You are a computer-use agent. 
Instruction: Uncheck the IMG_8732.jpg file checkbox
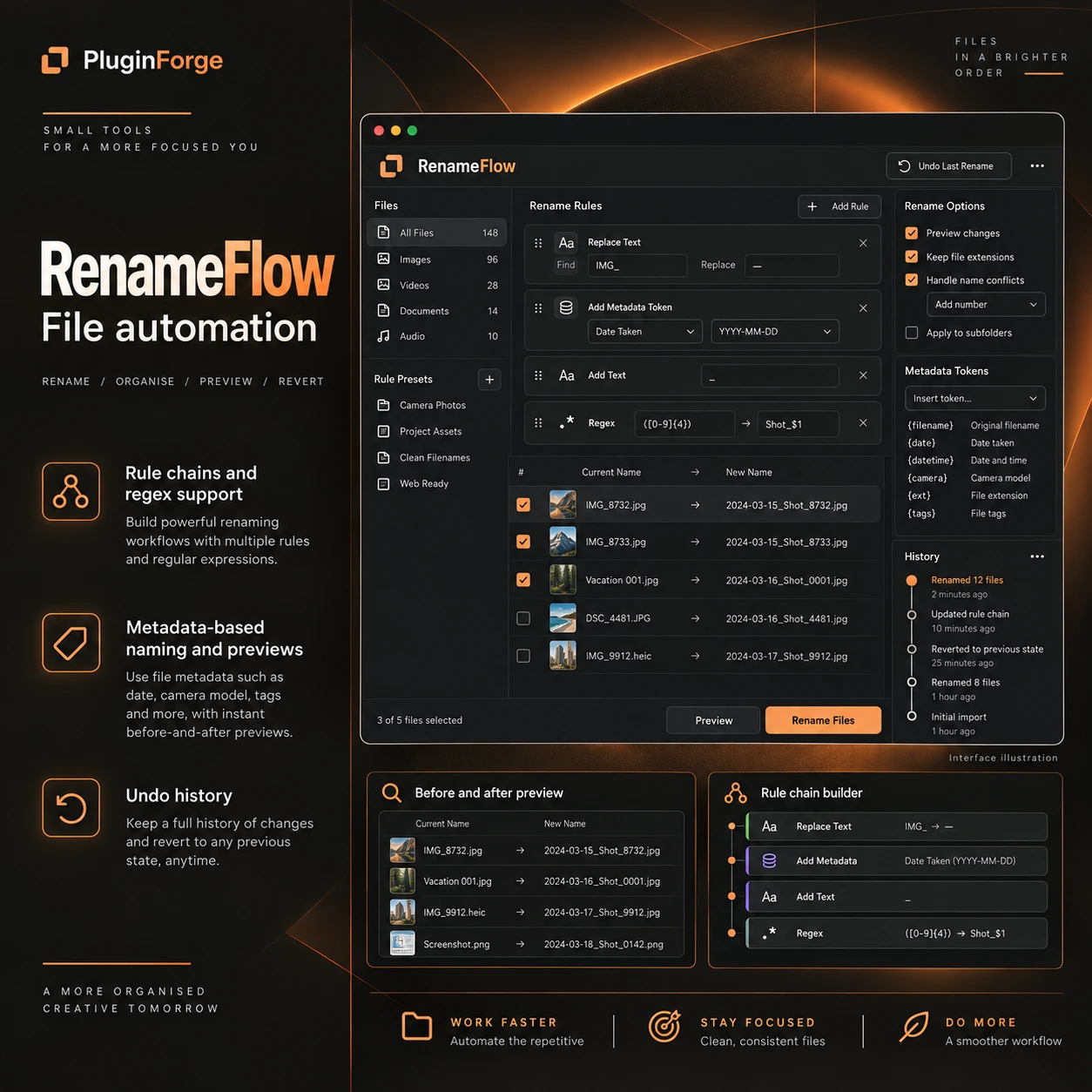[523, 505]
